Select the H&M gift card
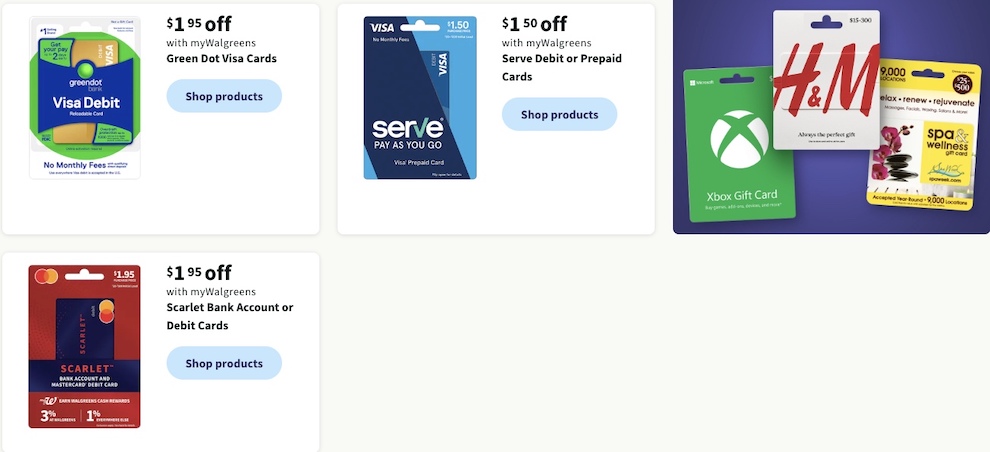 [826, 80]
